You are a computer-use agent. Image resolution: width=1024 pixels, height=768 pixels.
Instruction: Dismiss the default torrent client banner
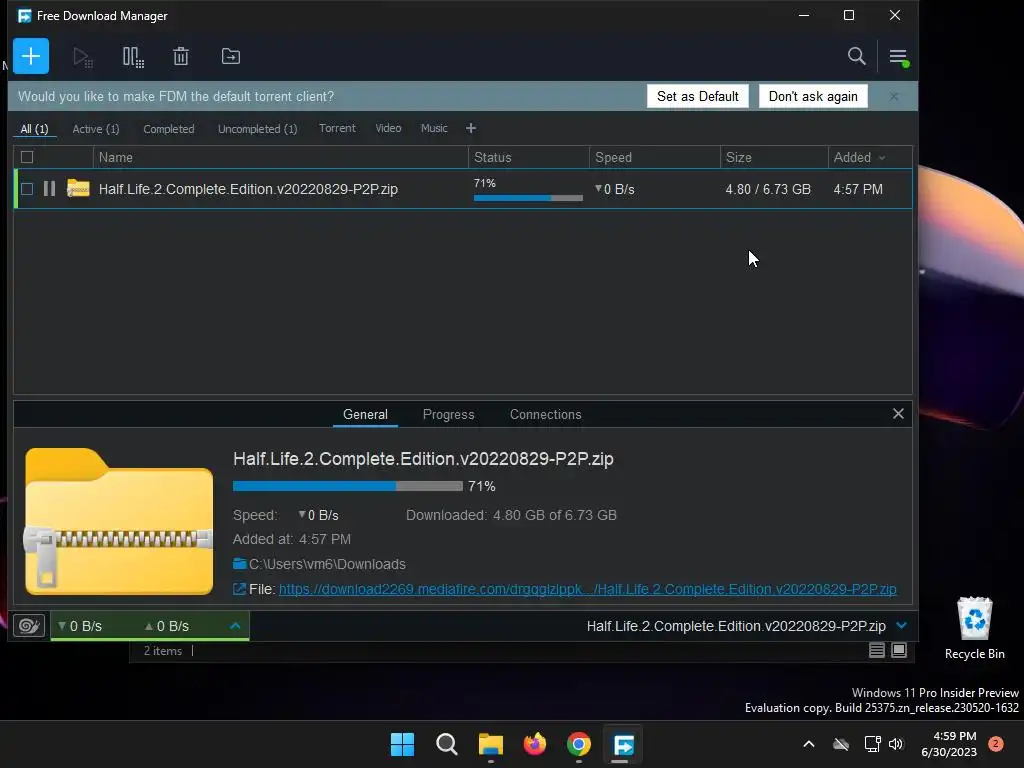pyautogui.click(x=894, y=97)
